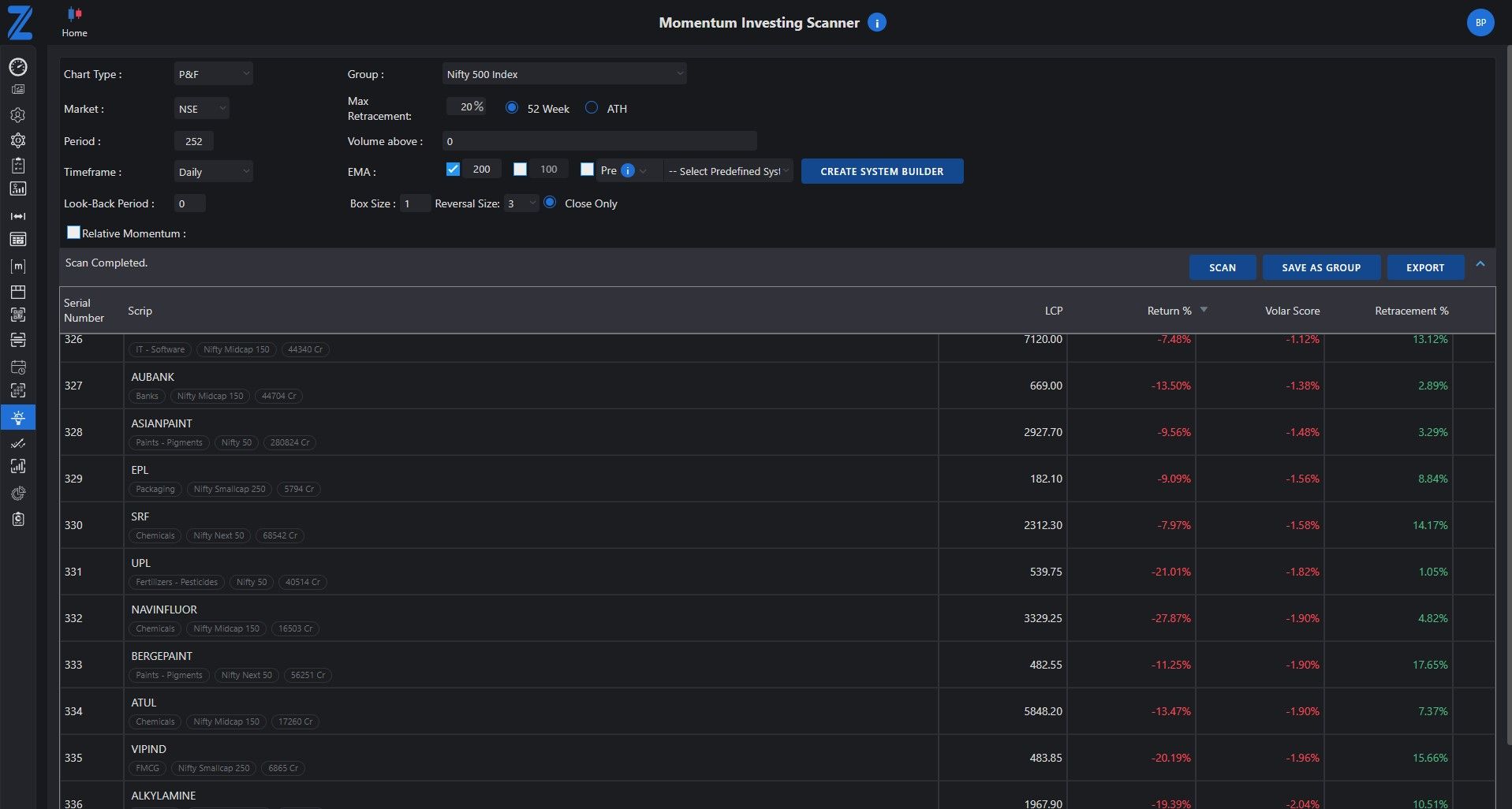Image resolution: width=1512 pixels, height=809 pixels.
Task: Click the Volume above input field
Action: (599, 141)
